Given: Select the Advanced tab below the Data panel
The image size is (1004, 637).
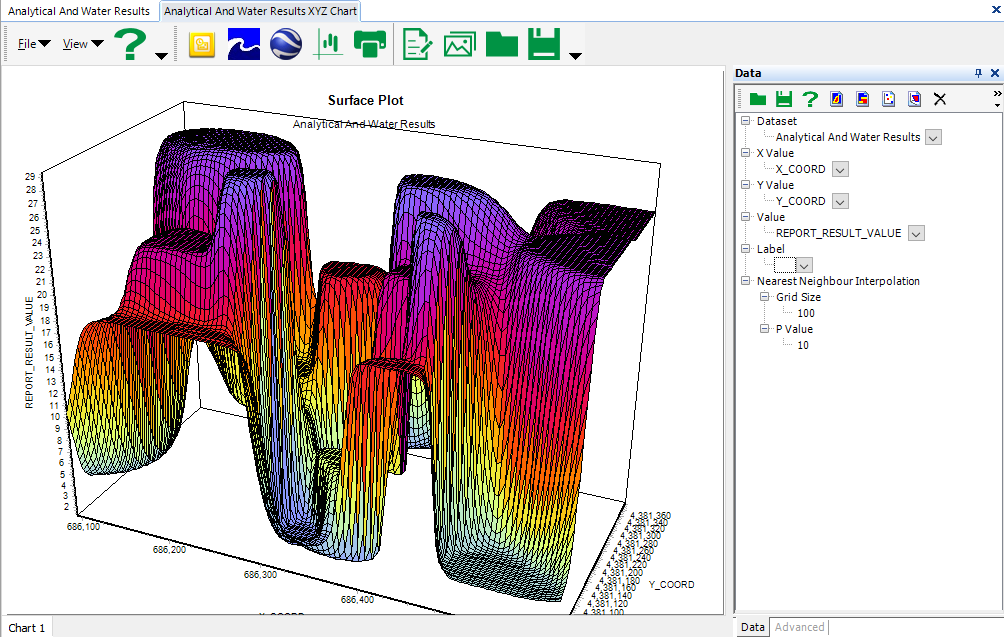Looking at the screenshot, I should coord(800,627).
